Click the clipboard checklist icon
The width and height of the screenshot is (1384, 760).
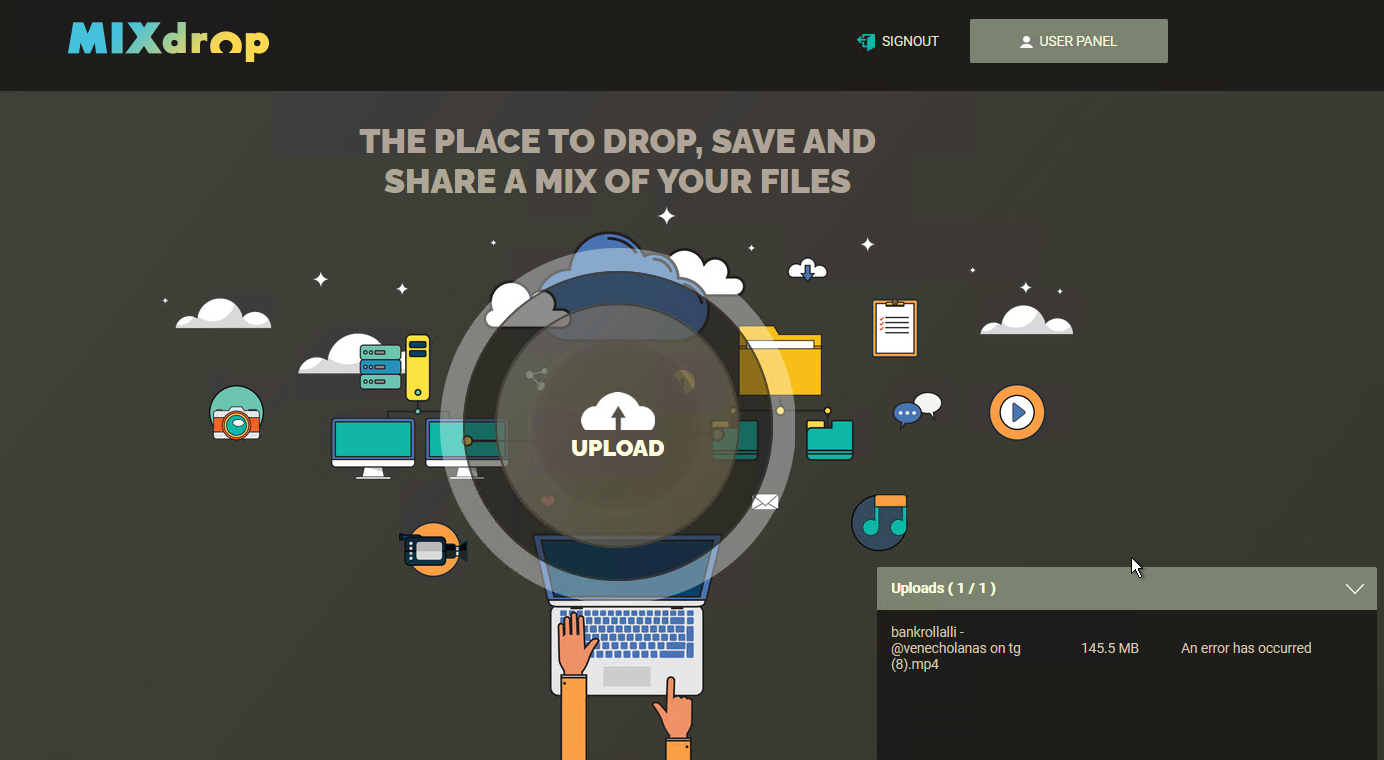pos(894,328)
